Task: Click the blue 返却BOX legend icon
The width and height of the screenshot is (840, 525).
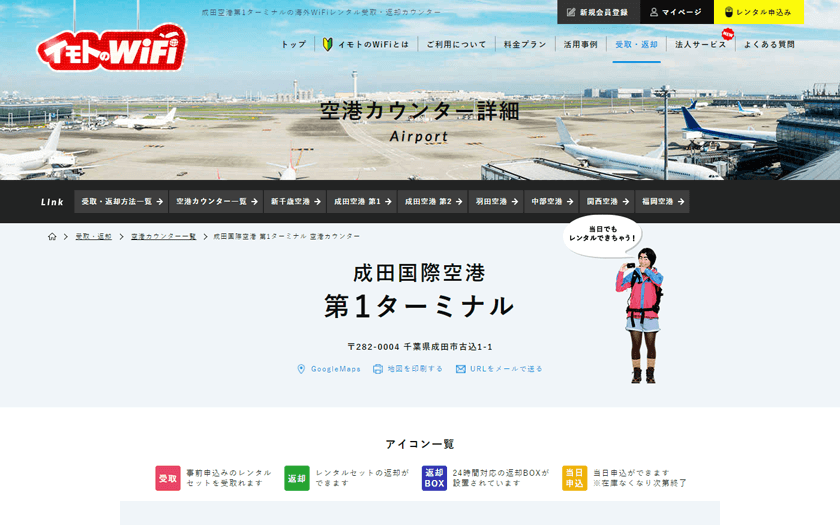Action: click(434, 478)
